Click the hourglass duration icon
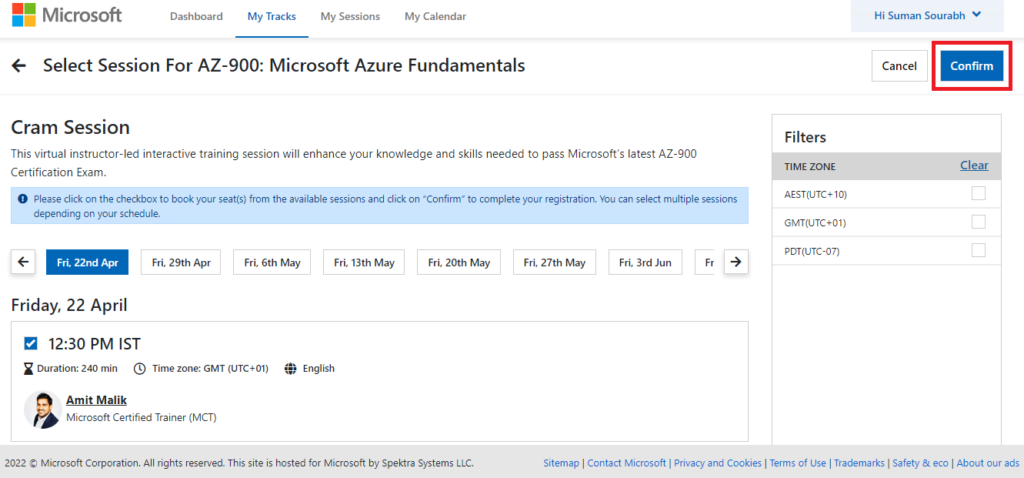The width and height of the screenshot is (1024, 478). point(28,368)
